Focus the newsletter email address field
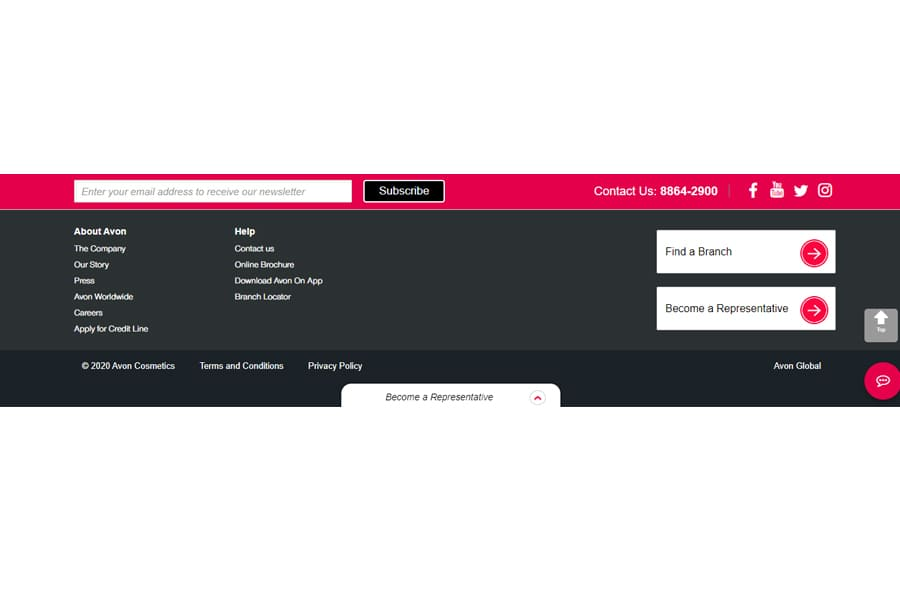This screenshot has height=600, width=900. pos(213,191)
